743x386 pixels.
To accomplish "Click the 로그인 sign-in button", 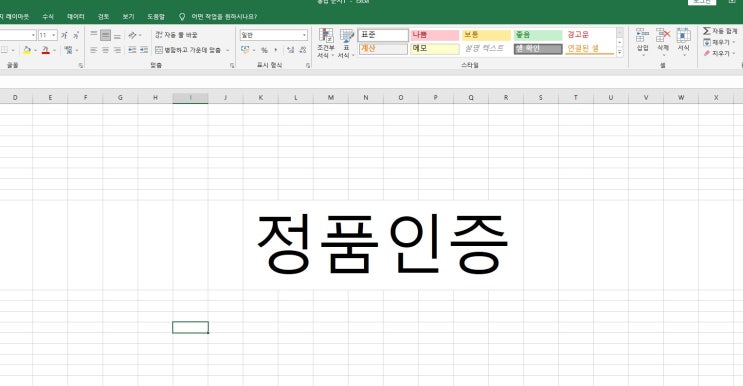I will pos(702,2).
